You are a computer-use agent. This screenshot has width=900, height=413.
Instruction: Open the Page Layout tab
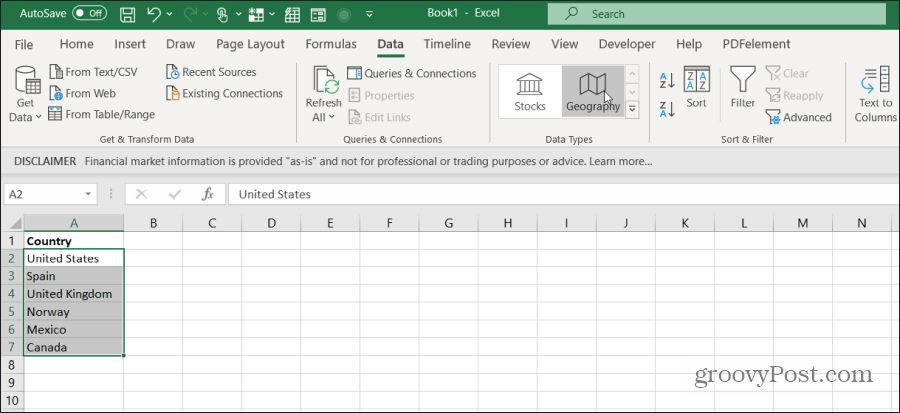coord(250,44)
